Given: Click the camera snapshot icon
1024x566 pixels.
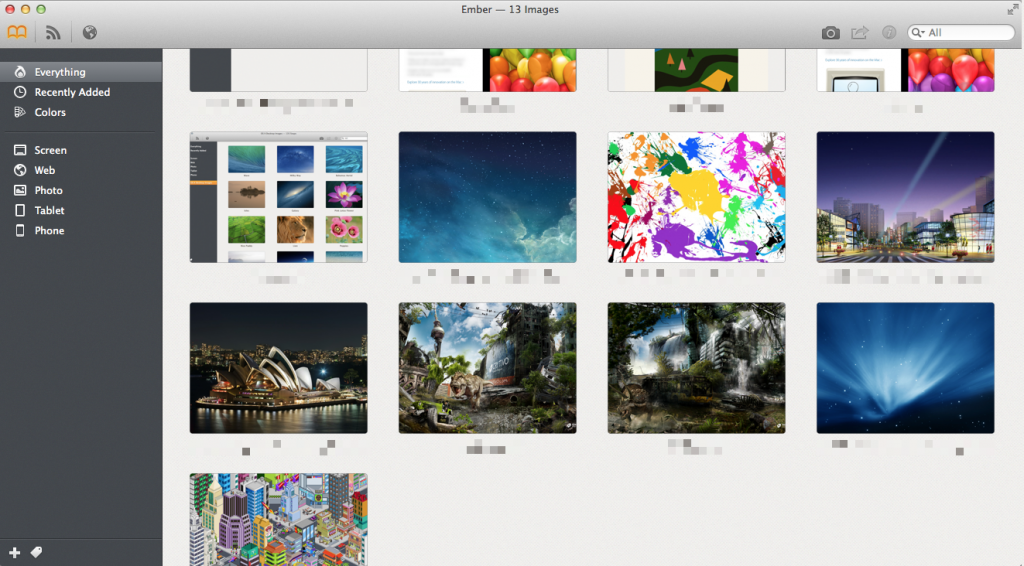Looking at the screenshot, I should click(830, 33).
